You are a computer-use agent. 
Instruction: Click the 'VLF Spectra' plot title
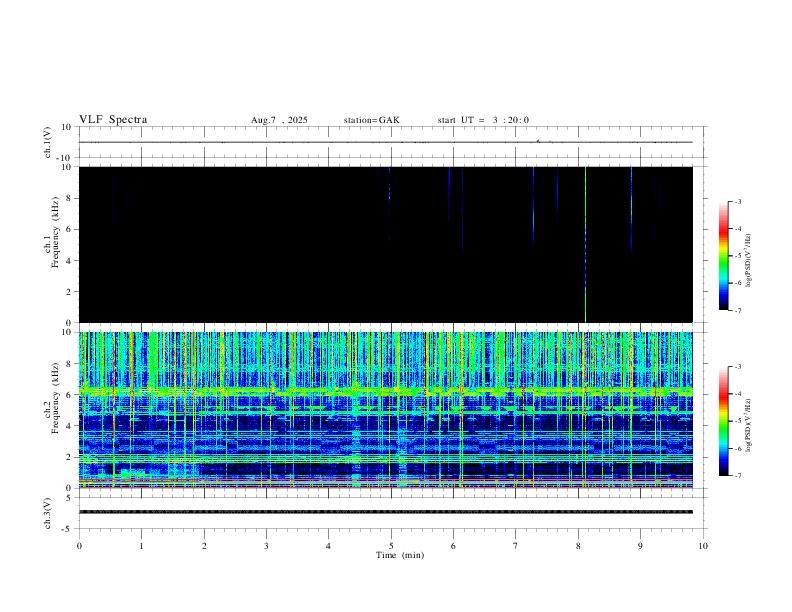(113, 120)
